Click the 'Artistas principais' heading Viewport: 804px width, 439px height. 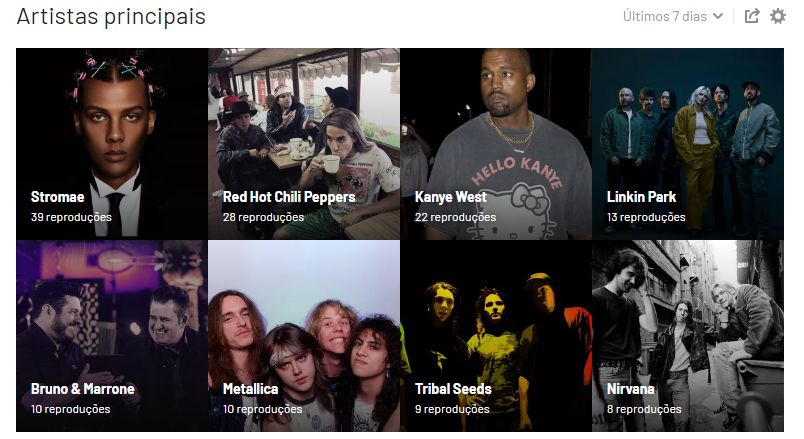coord(111,16)
